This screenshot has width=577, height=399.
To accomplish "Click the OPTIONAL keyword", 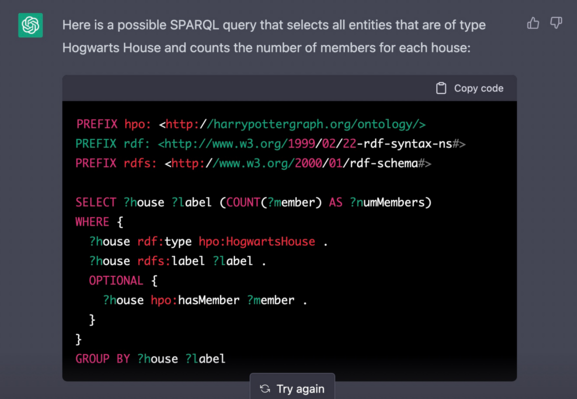I will (x=116, y=280).
